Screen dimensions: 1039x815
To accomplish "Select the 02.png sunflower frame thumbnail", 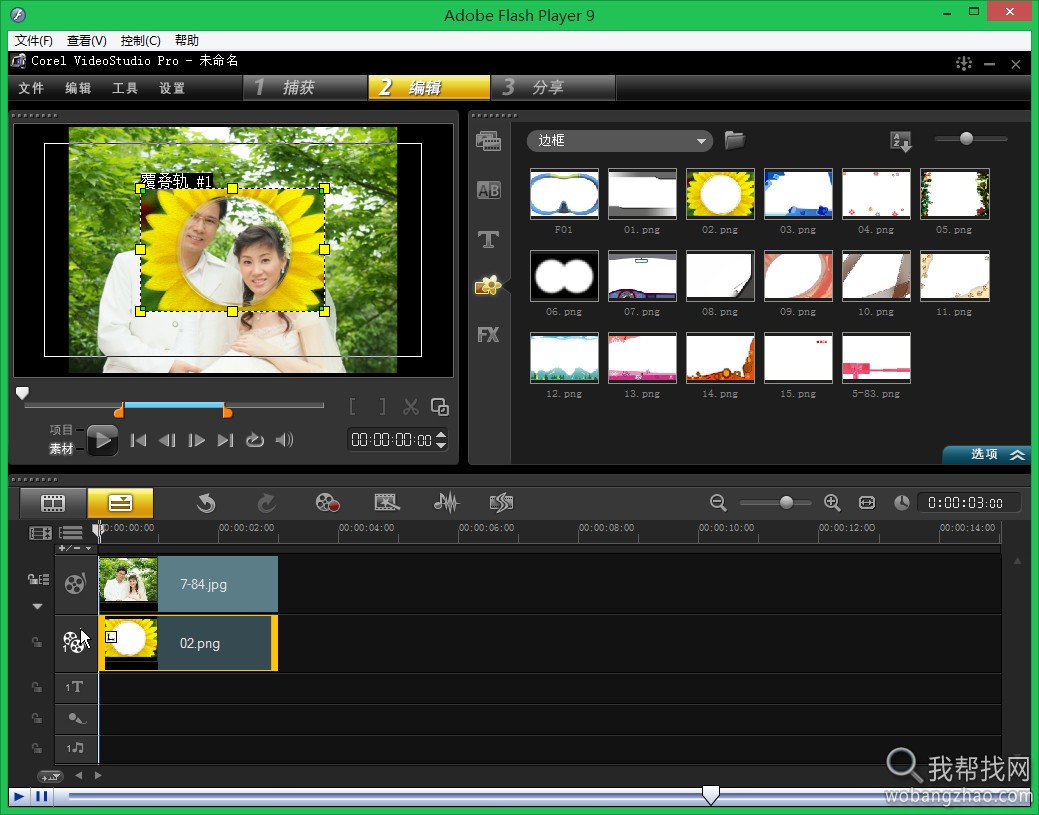I will point(720,193).
